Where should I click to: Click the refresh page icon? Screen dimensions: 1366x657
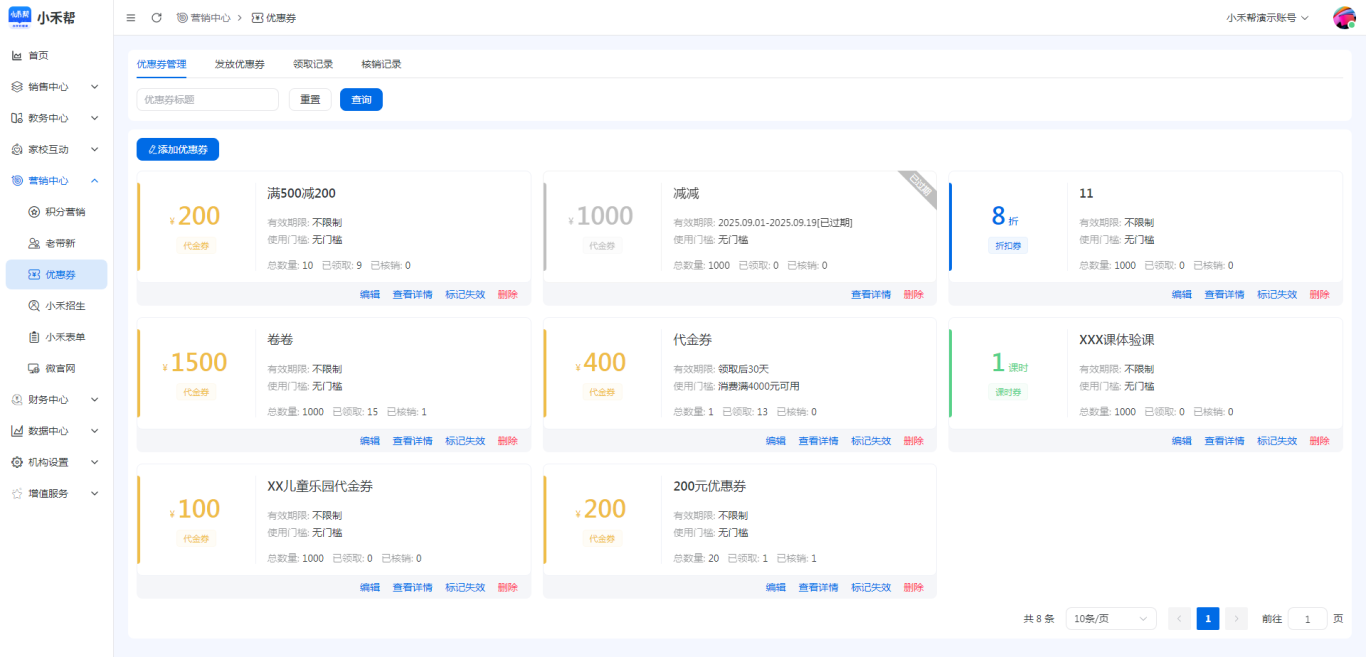(x=156, y=18)
